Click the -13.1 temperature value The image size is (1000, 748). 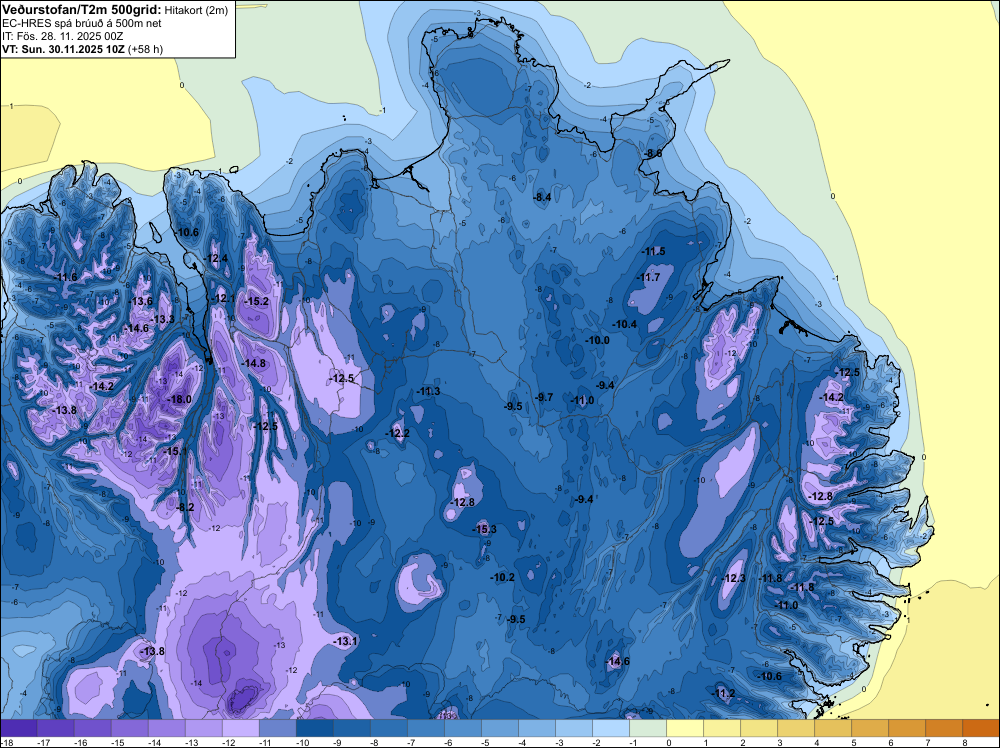pos(346,642)
